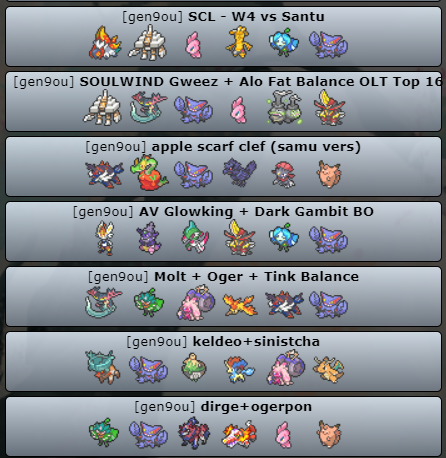This screenshot has height=458, width=446.
Task: Click Skeledirge icon in dirge+ogerpon team
Action: point(239,433)
